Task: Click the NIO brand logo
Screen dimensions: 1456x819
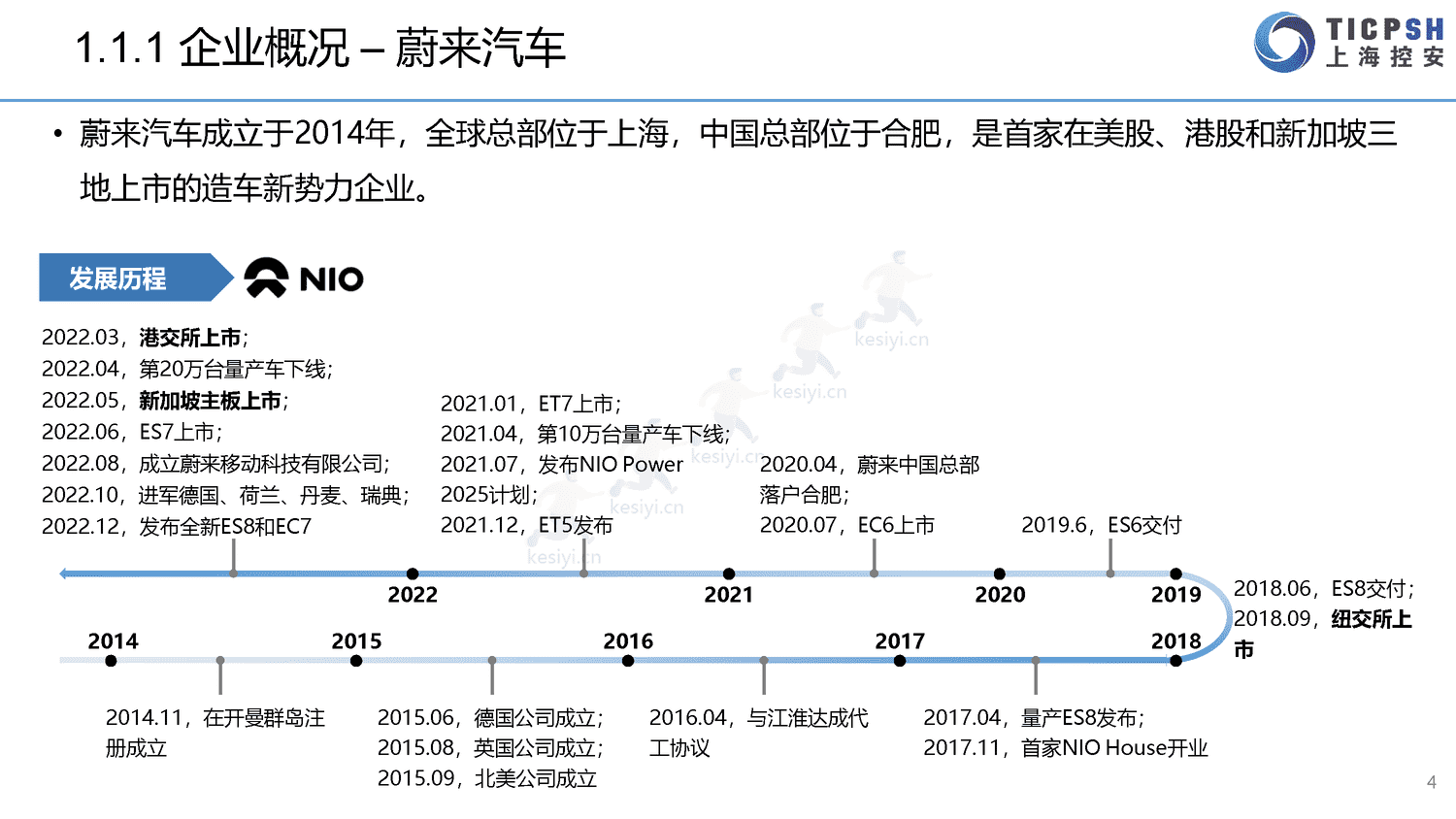Action: (304, 278)
